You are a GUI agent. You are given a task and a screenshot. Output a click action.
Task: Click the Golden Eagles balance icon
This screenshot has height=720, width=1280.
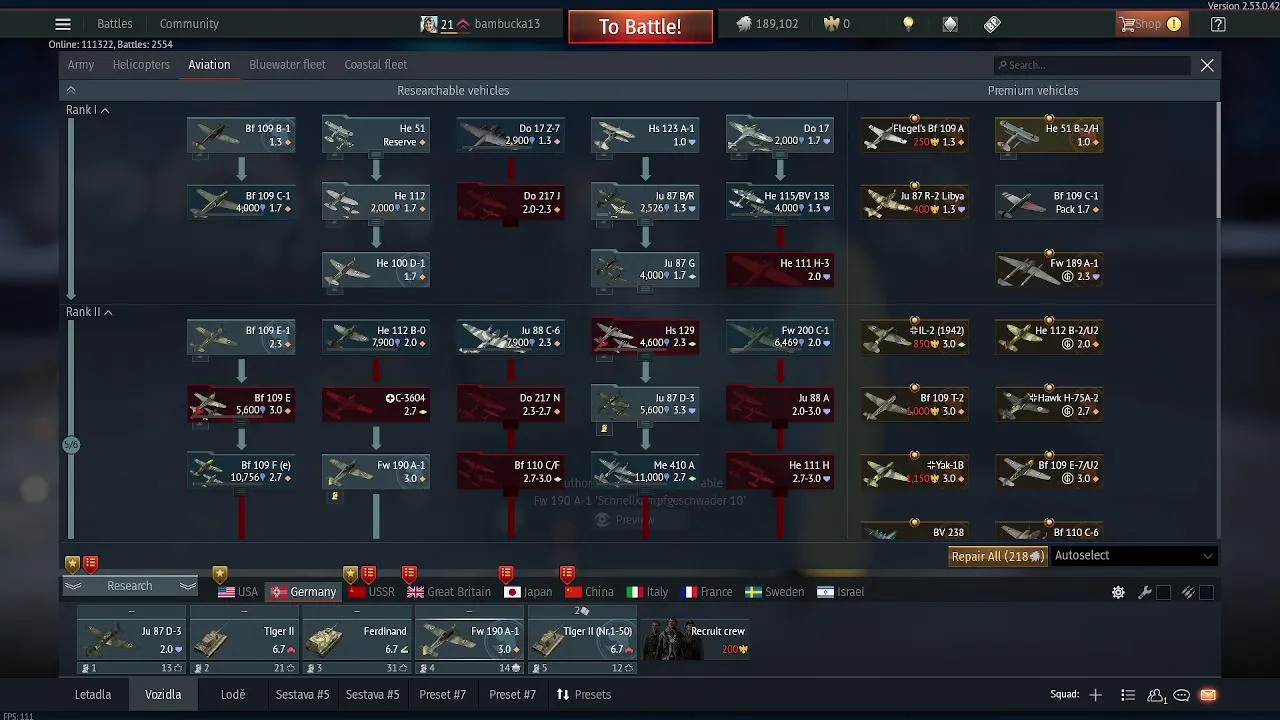829,24
